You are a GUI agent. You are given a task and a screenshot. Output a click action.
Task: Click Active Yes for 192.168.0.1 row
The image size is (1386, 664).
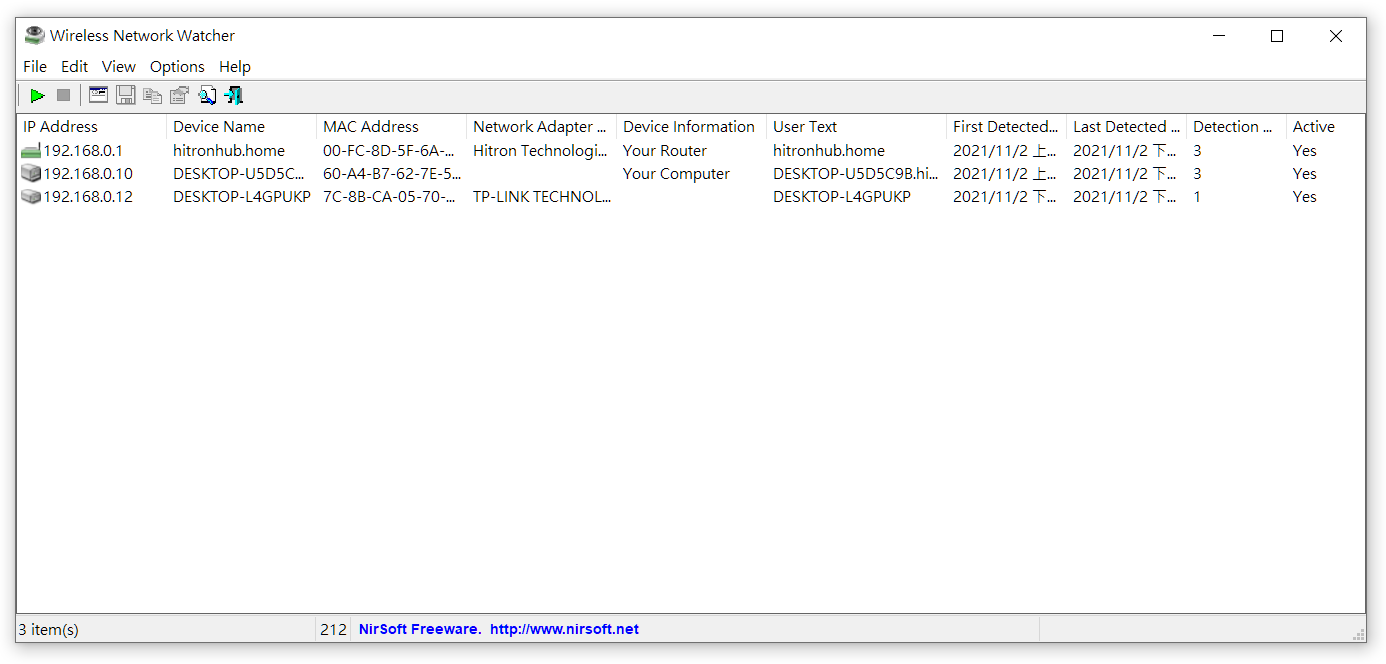click(1305, 151)
